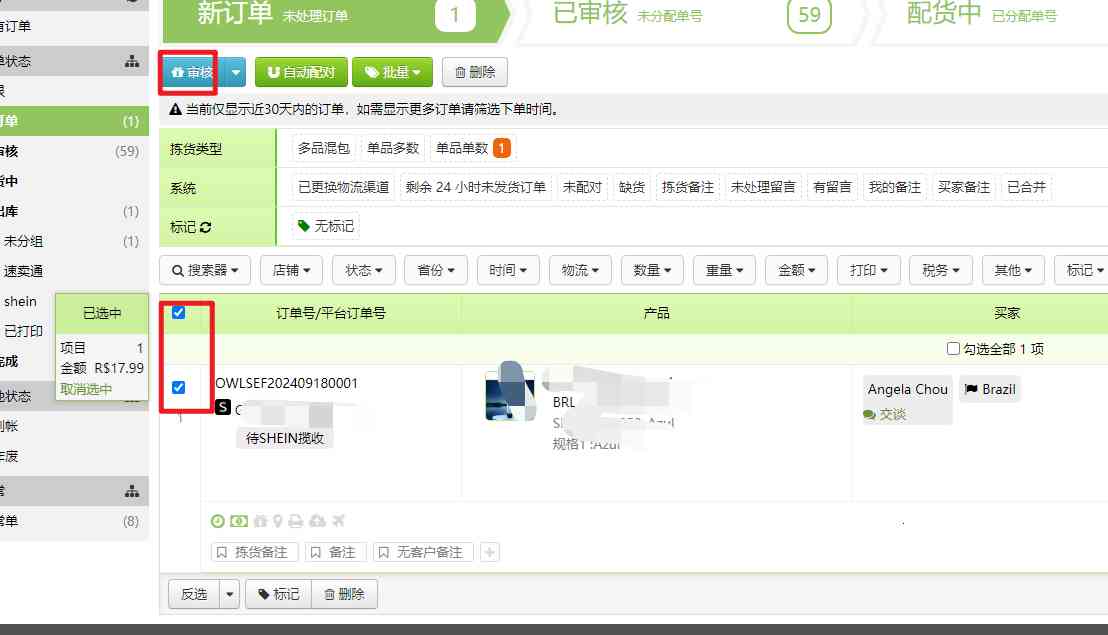Open the 物流 dropdown filter

[579, 269]
